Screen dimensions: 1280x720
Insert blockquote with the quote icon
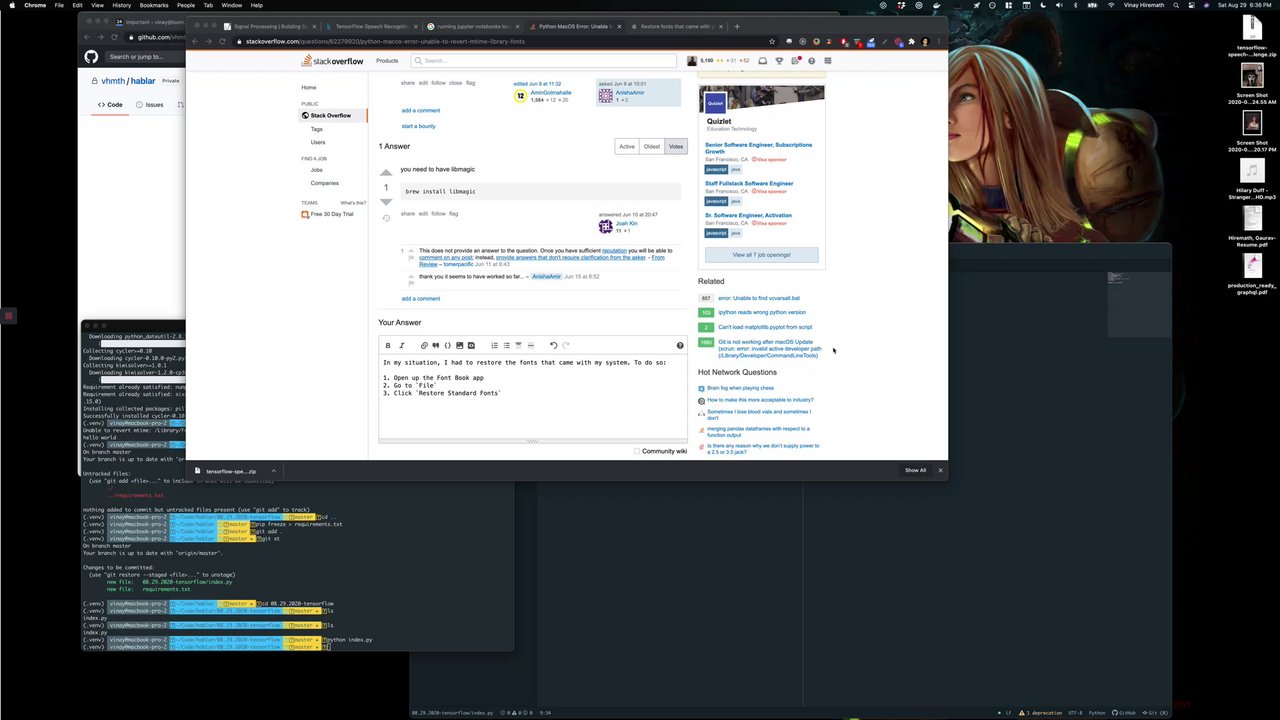tap(436, 346)
